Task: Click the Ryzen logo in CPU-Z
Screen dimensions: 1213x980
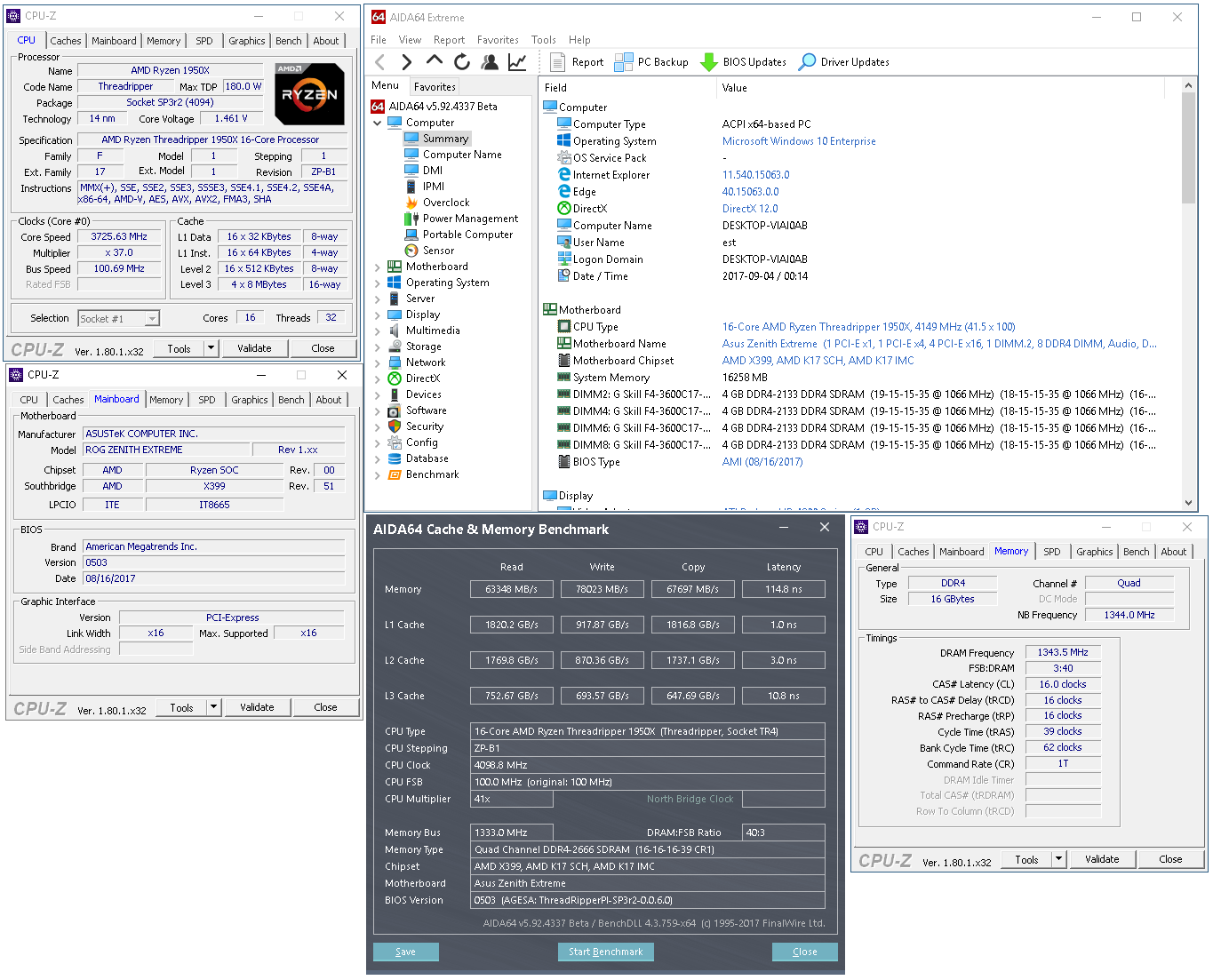Action: (x=309, y=93)
